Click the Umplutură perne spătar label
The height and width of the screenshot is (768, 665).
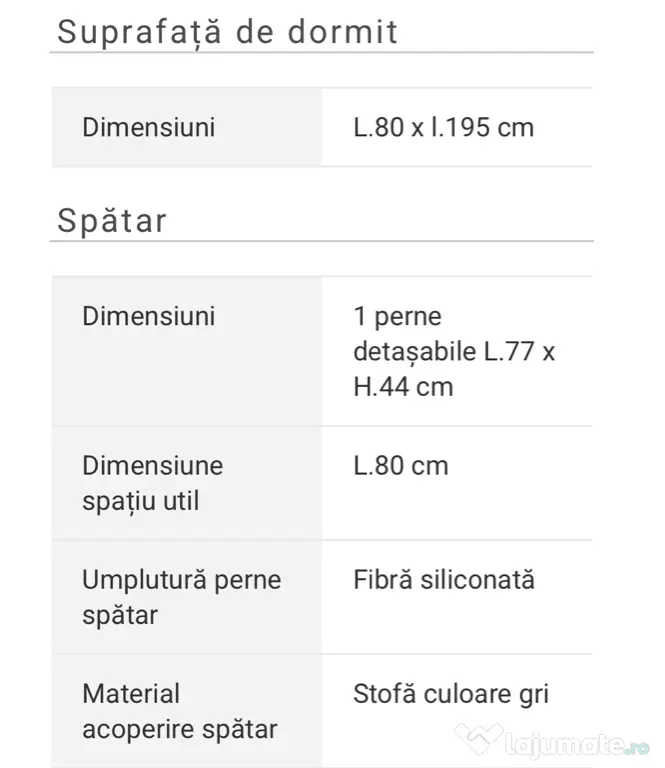click(181, 596)
